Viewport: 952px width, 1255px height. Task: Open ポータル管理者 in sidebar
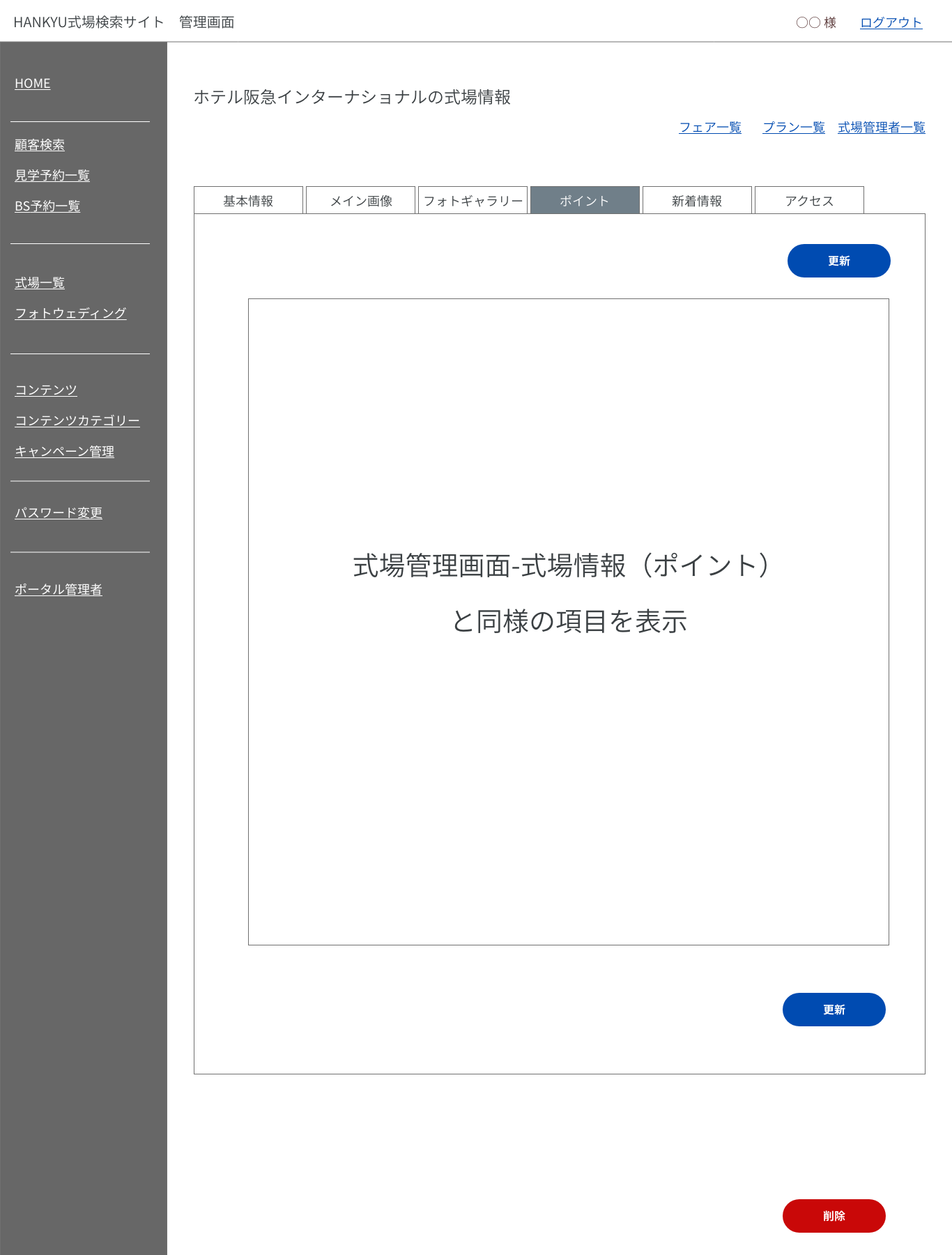tap(59, 590)
